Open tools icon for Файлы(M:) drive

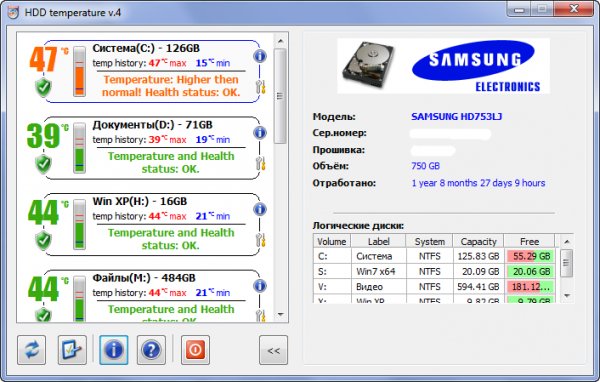261,315
